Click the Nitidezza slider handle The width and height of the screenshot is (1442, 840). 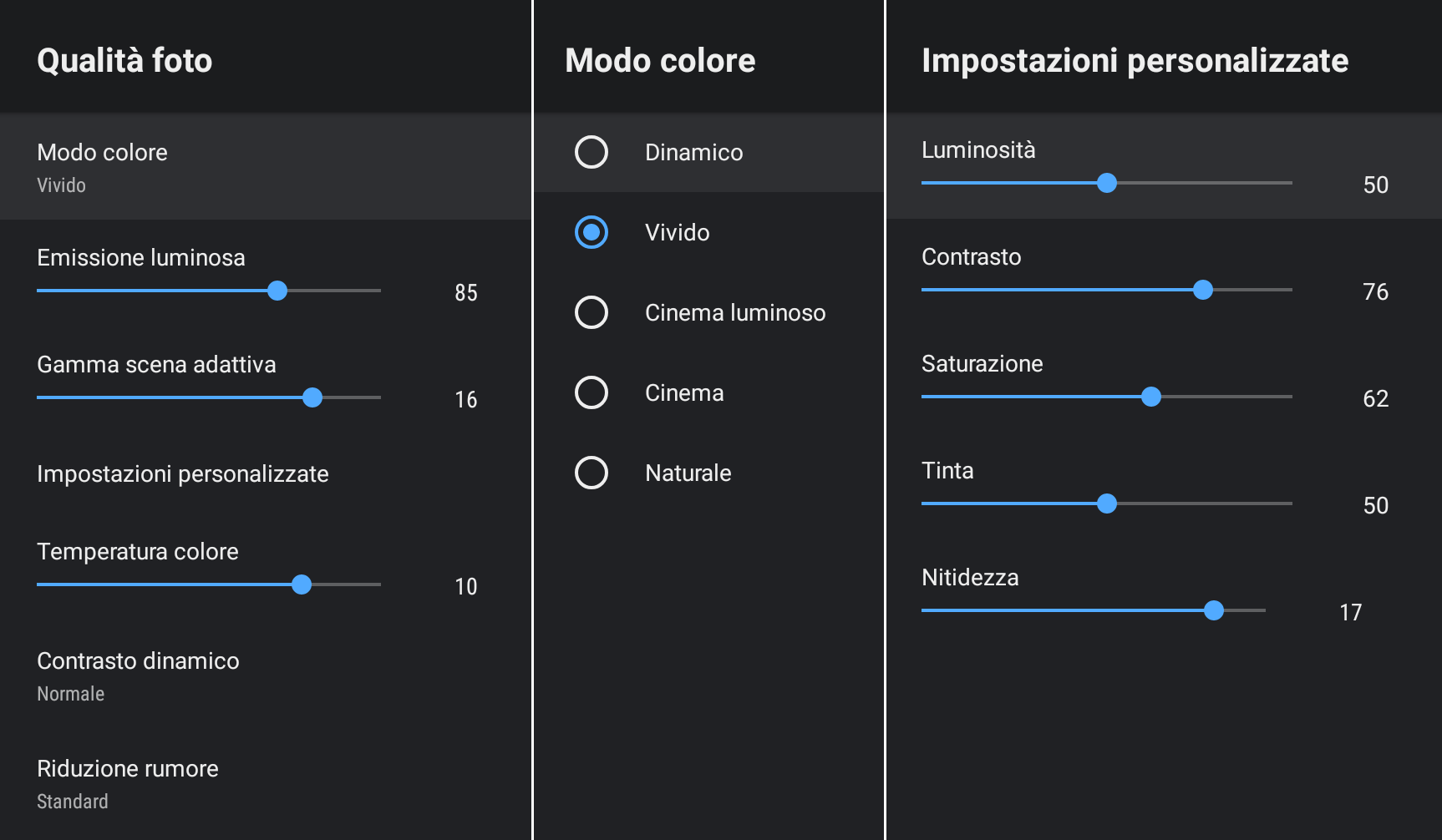pyautogui.click(x=1214, y=610)
